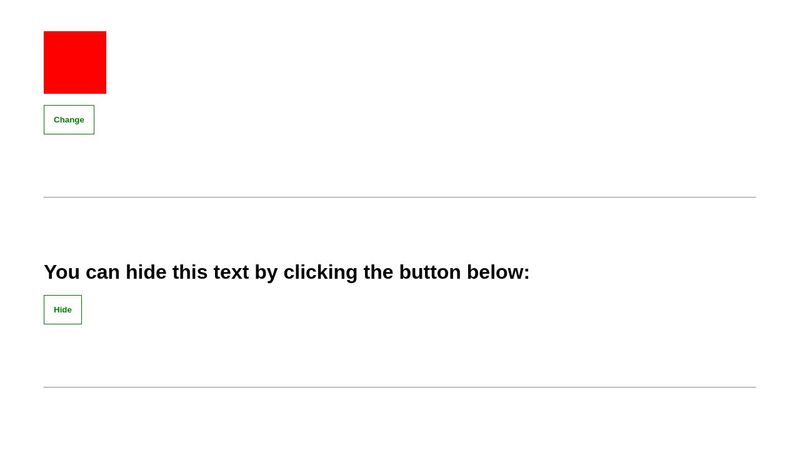Click the red box above the Change button
Image resolution: width=800 pixels, height=450 pixels.
click(x=75, y=62)
